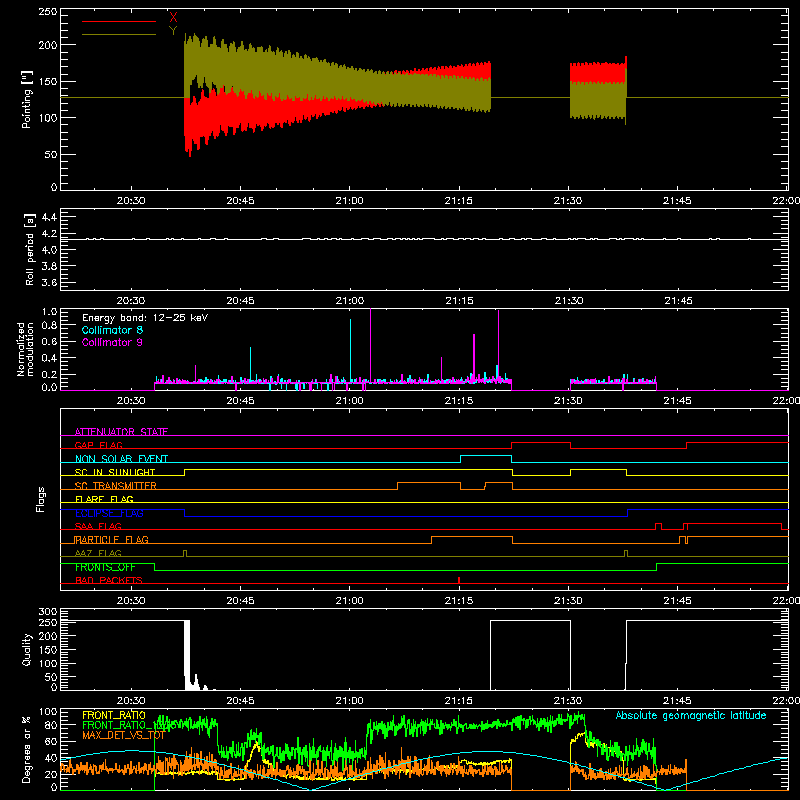800x800 pixels.
Task: Click 21:30 tick under Quality plot
Action: click(x=568, y=701)
